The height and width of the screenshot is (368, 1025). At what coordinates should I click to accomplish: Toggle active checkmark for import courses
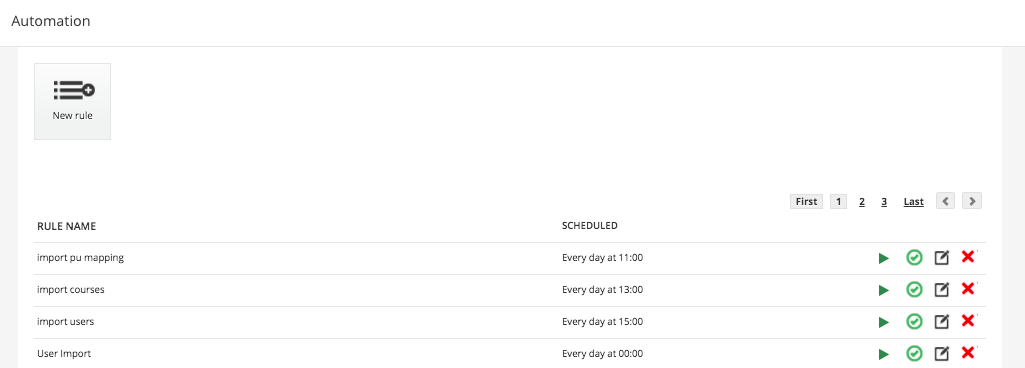point(914,290)
